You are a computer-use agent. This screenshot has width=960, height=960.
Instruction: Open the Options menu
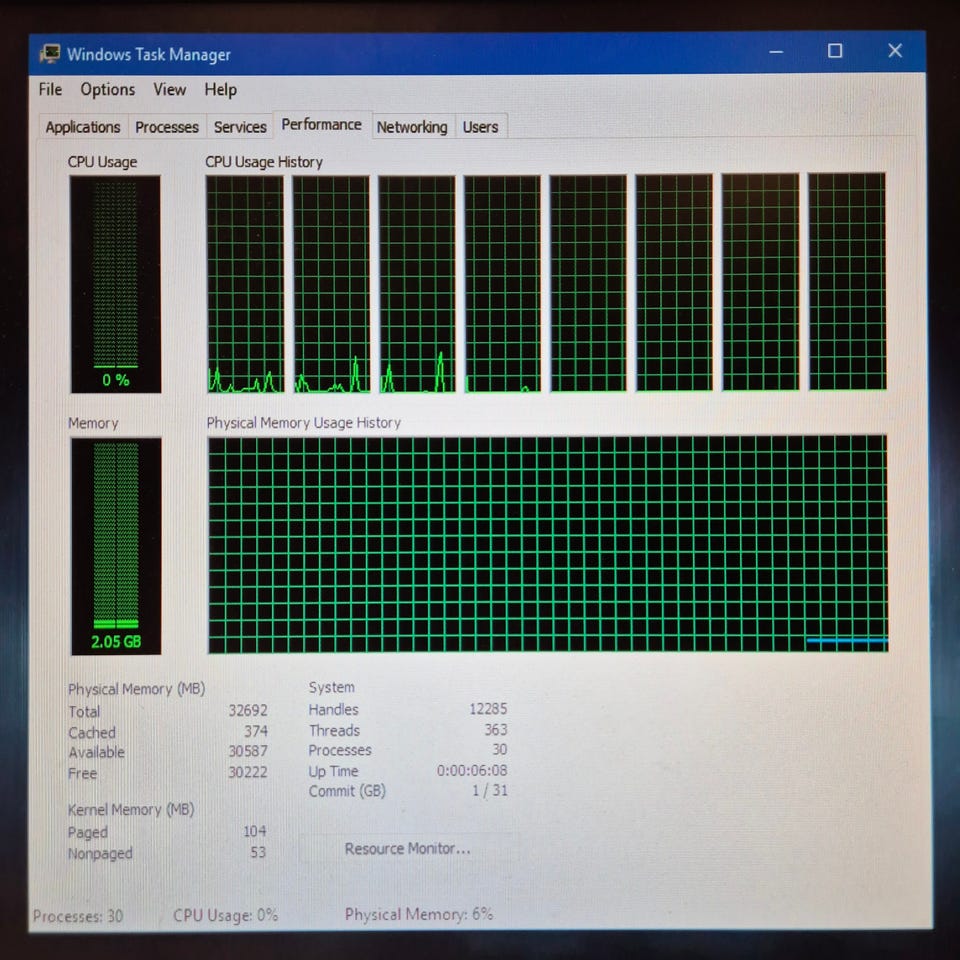click(108, 89)
